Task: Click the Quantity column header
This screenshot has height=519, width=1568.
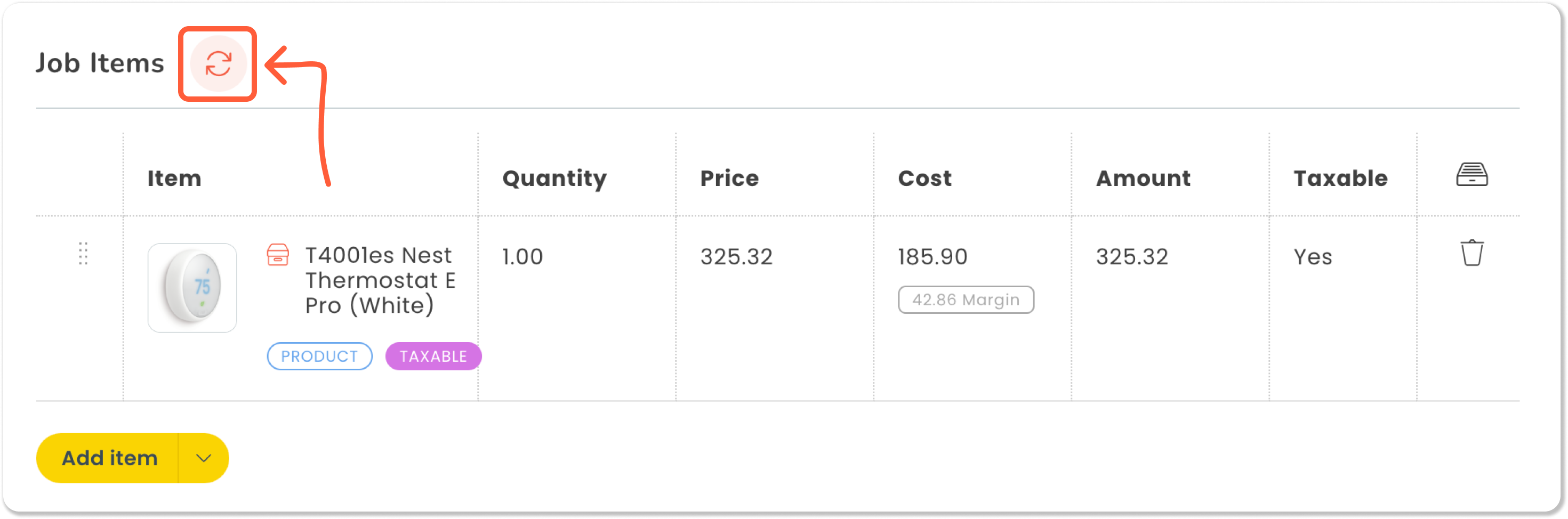Action: (x=554, y=179)
